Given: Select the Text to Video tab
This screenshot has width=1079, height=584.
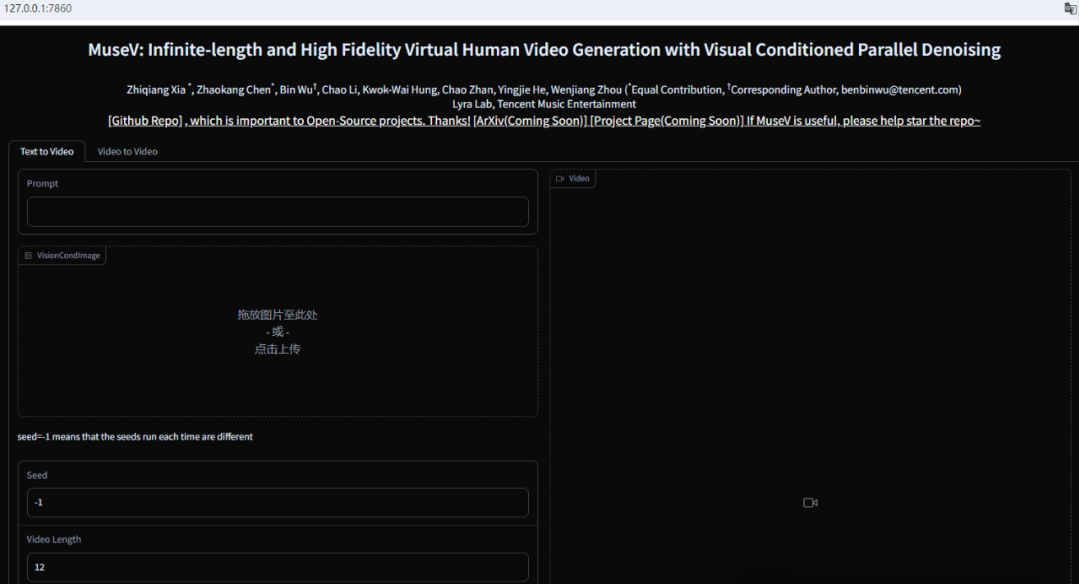Looking at the screenshot, I should pyautogui.click(x=47, y=152).
